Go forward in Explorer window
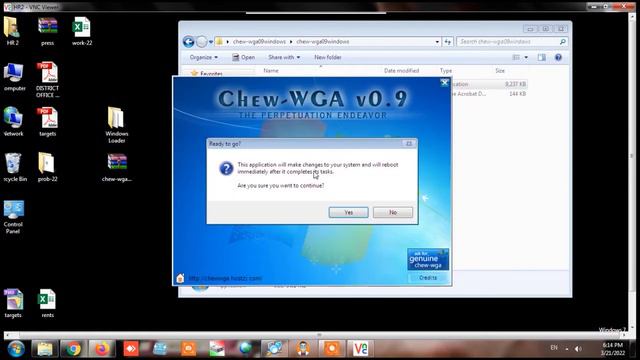This screenshot has width=640, height=360. tap(202, 42)
